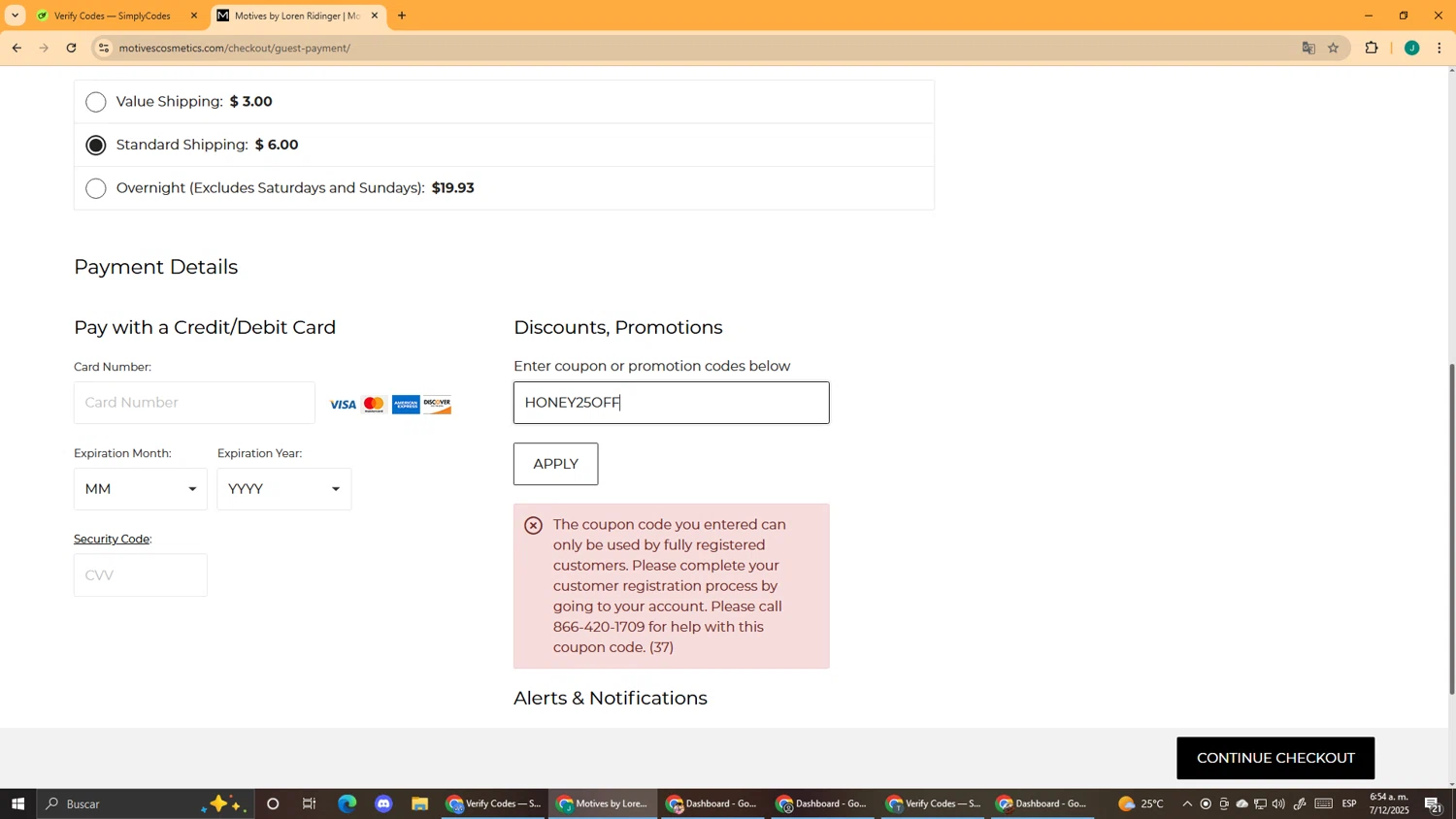This screenshot has width=1456, height=819.
Task: Click the ESP language indicator
Action: [x=1349, y=803]
